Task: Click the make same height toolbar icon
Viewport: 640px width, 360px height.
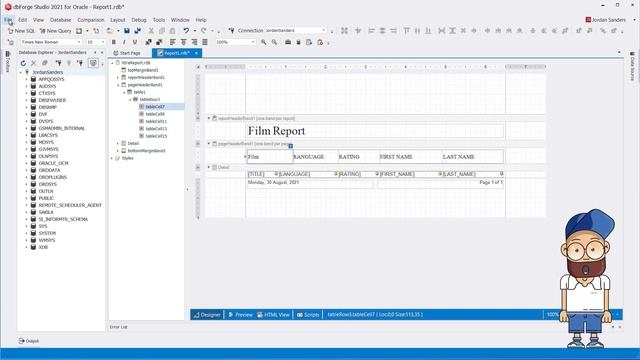Action: (x=452, y=31)
